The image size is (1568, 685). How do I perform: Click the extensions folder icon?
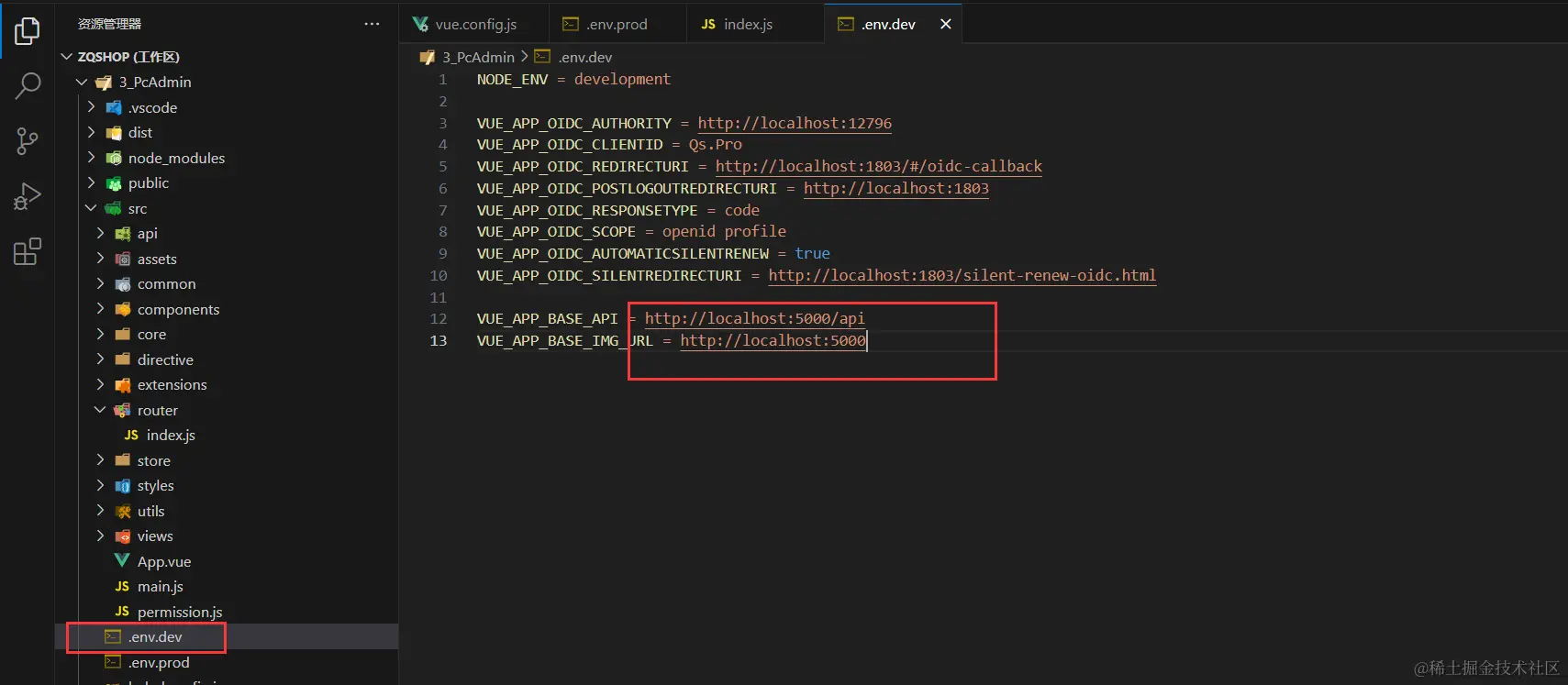coord(123,385)
